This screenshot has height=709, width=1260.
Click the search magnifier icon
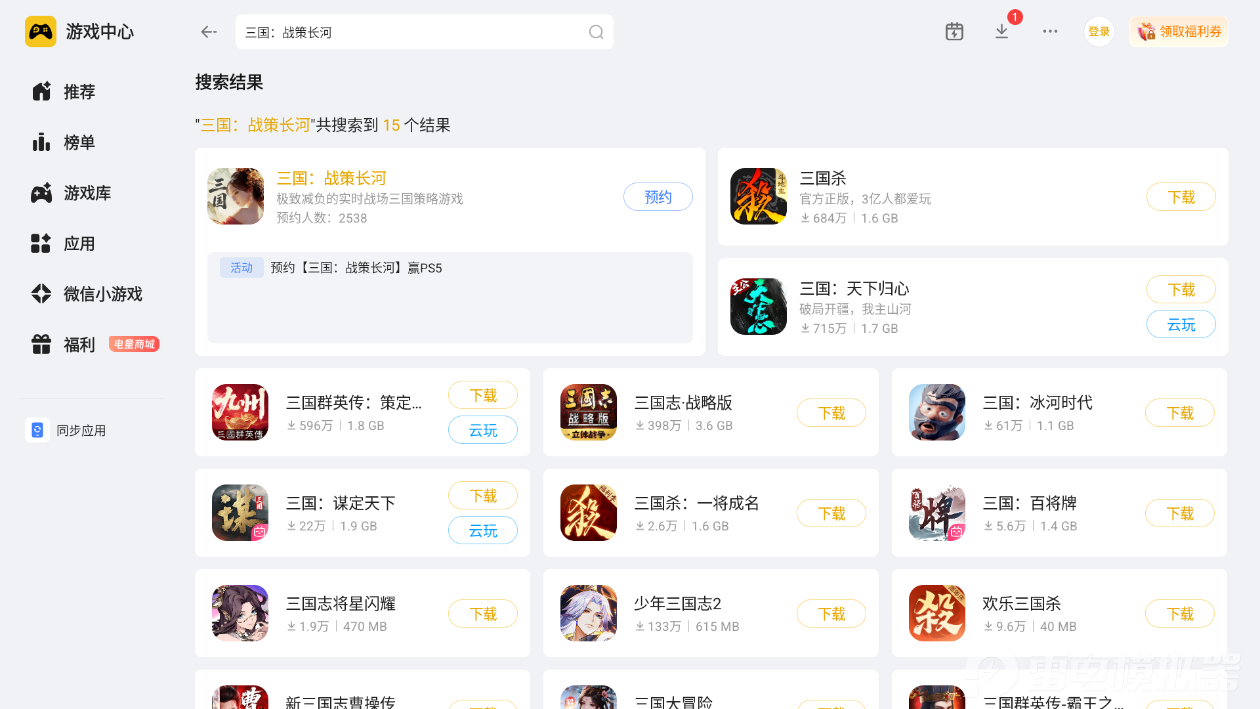tap(596, 32)
